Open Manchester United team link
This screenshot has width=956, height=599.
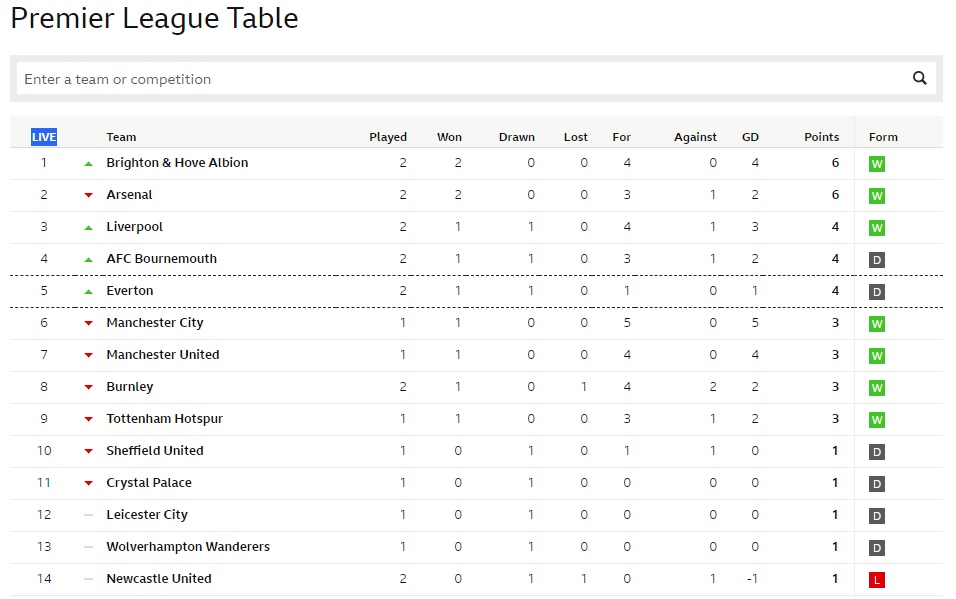[x=163, y=354]
